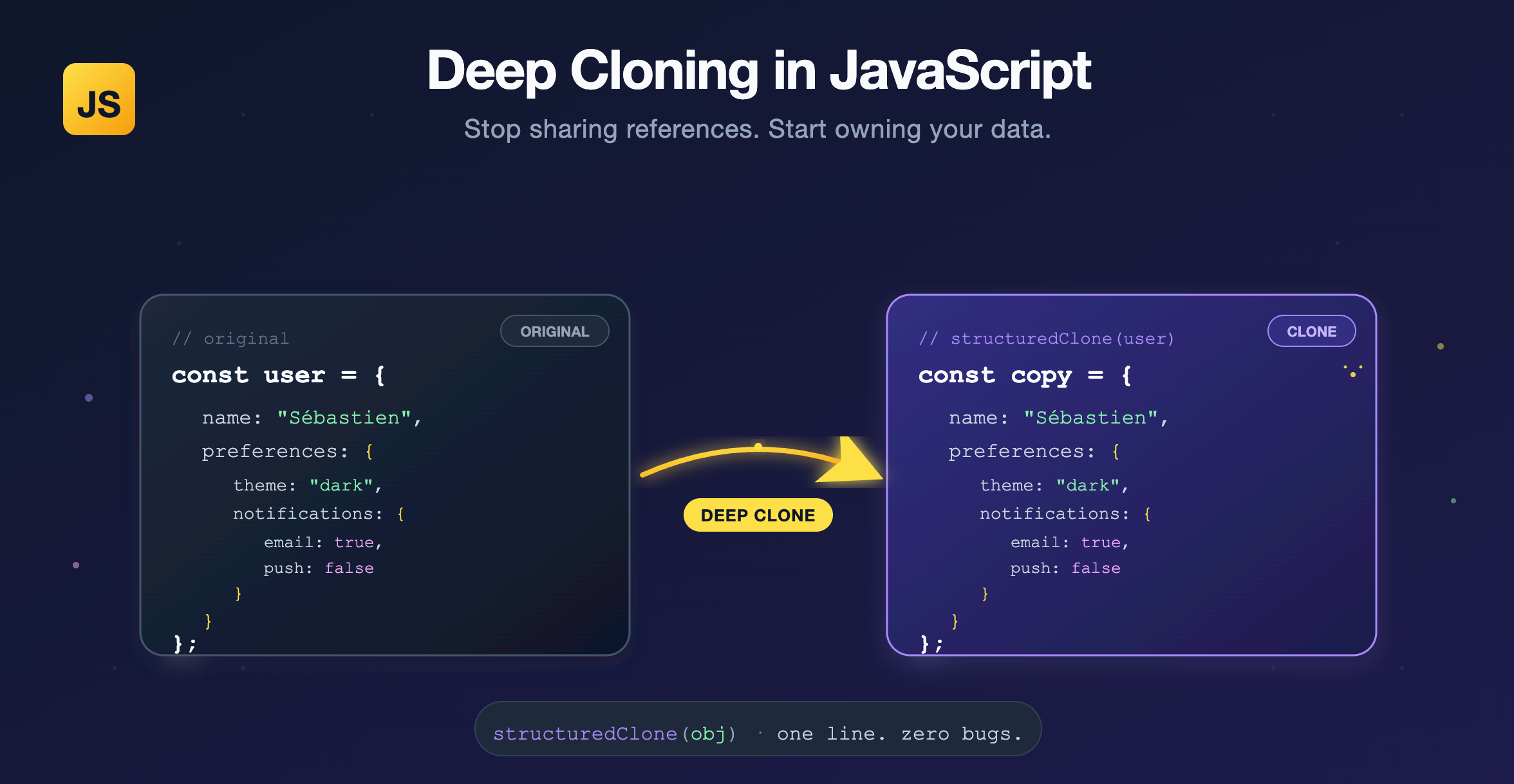Viewport: 1514px width, 784px height.
Task: Click the name "Sébastien" line in original card
Action: coord(312,418)
